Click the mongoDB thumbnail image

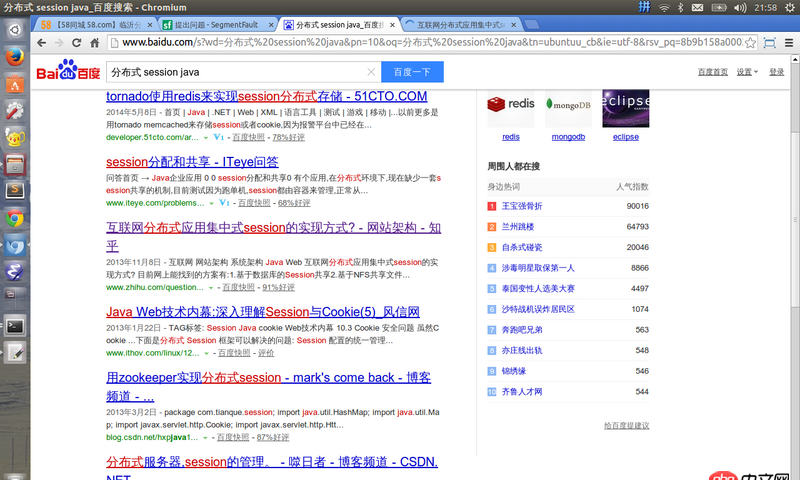click(568, 108)
